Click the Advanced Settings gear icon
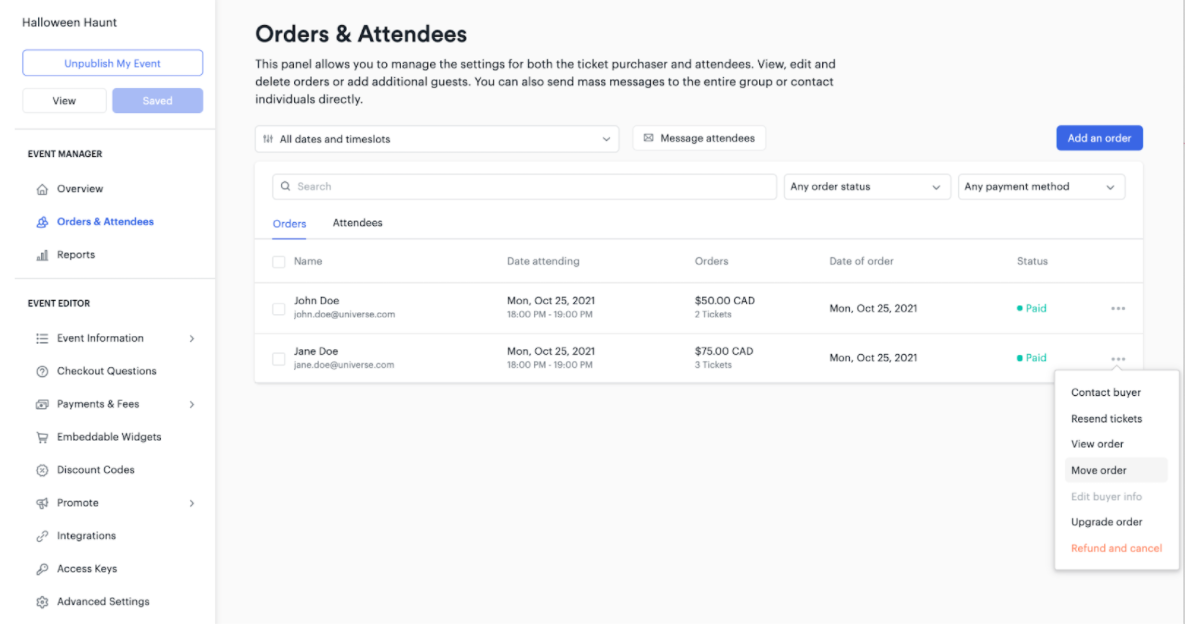 42,603
